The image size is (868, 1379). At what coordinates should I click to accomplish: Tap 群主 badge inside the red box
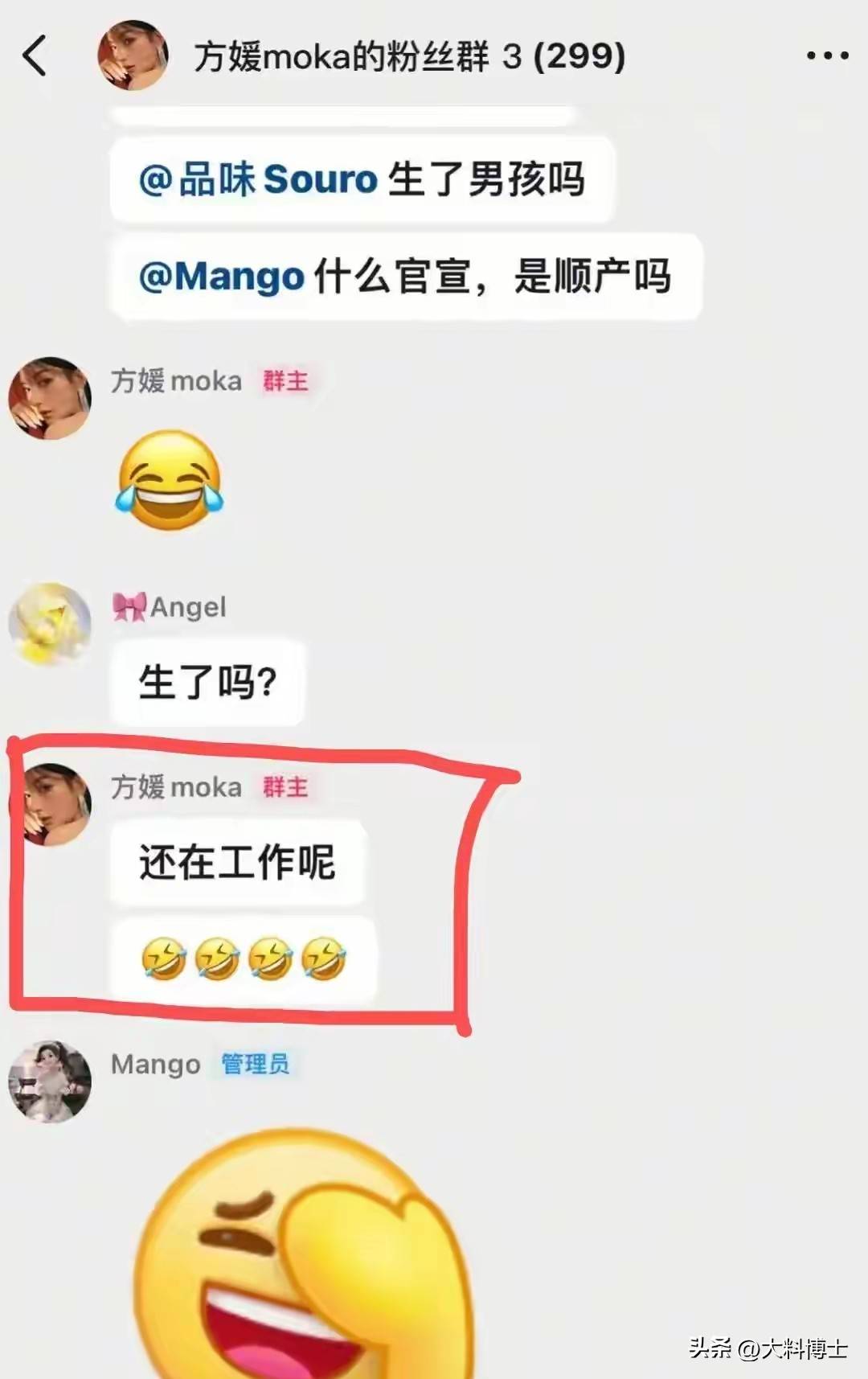(x=285, y=786)
